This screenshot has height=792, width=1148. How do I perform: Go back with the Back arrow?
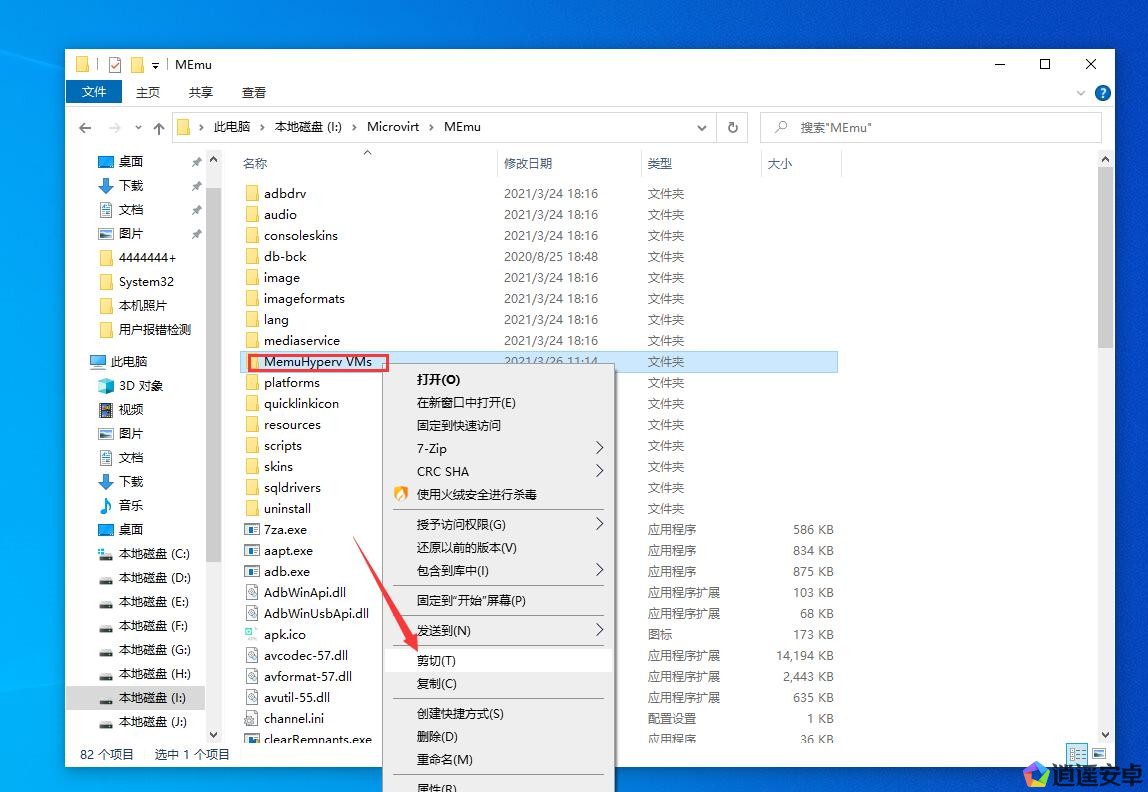(85, 128)
